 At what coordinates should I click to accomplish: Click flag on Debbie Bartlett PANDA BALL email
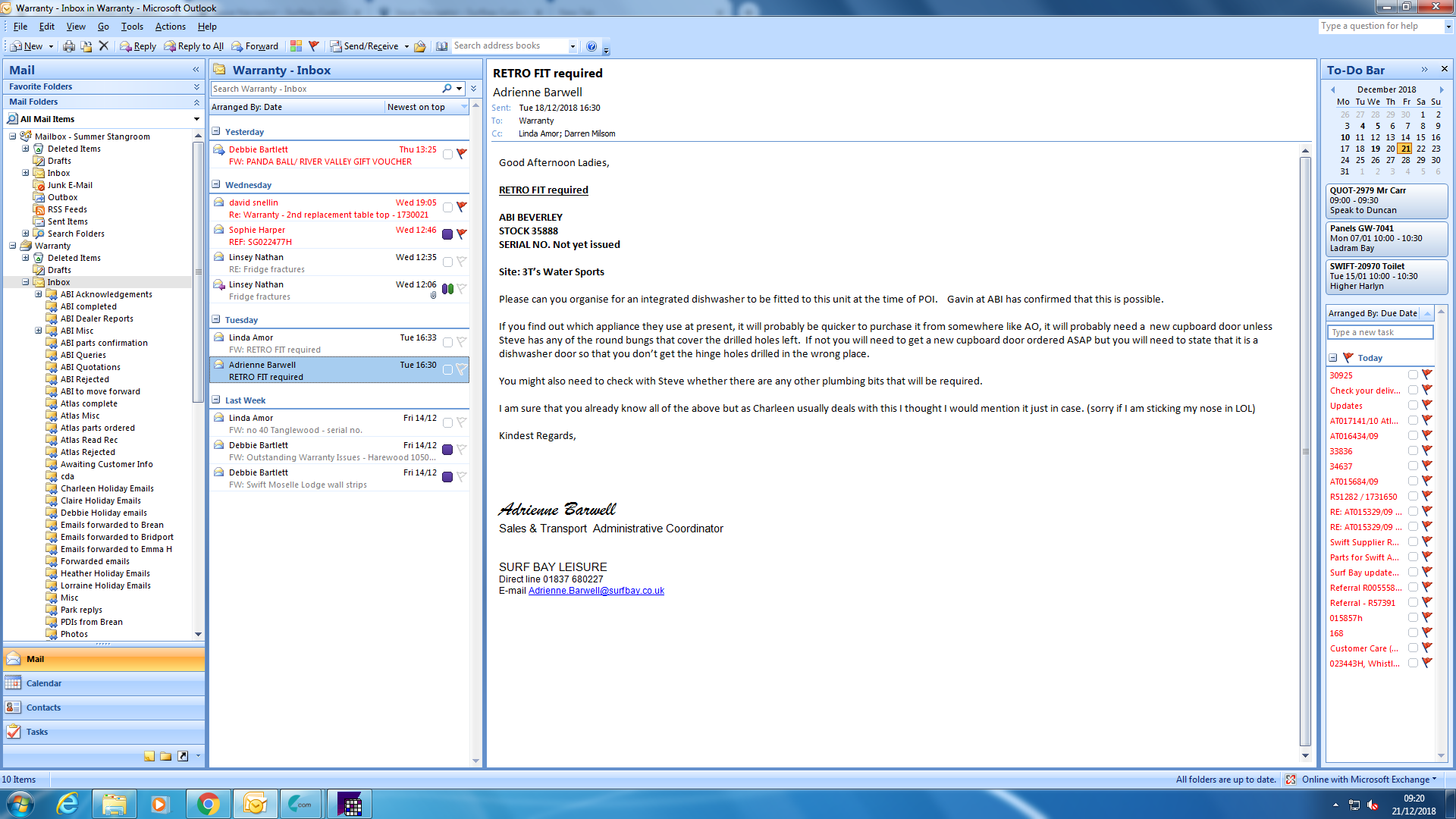[461, 154]
